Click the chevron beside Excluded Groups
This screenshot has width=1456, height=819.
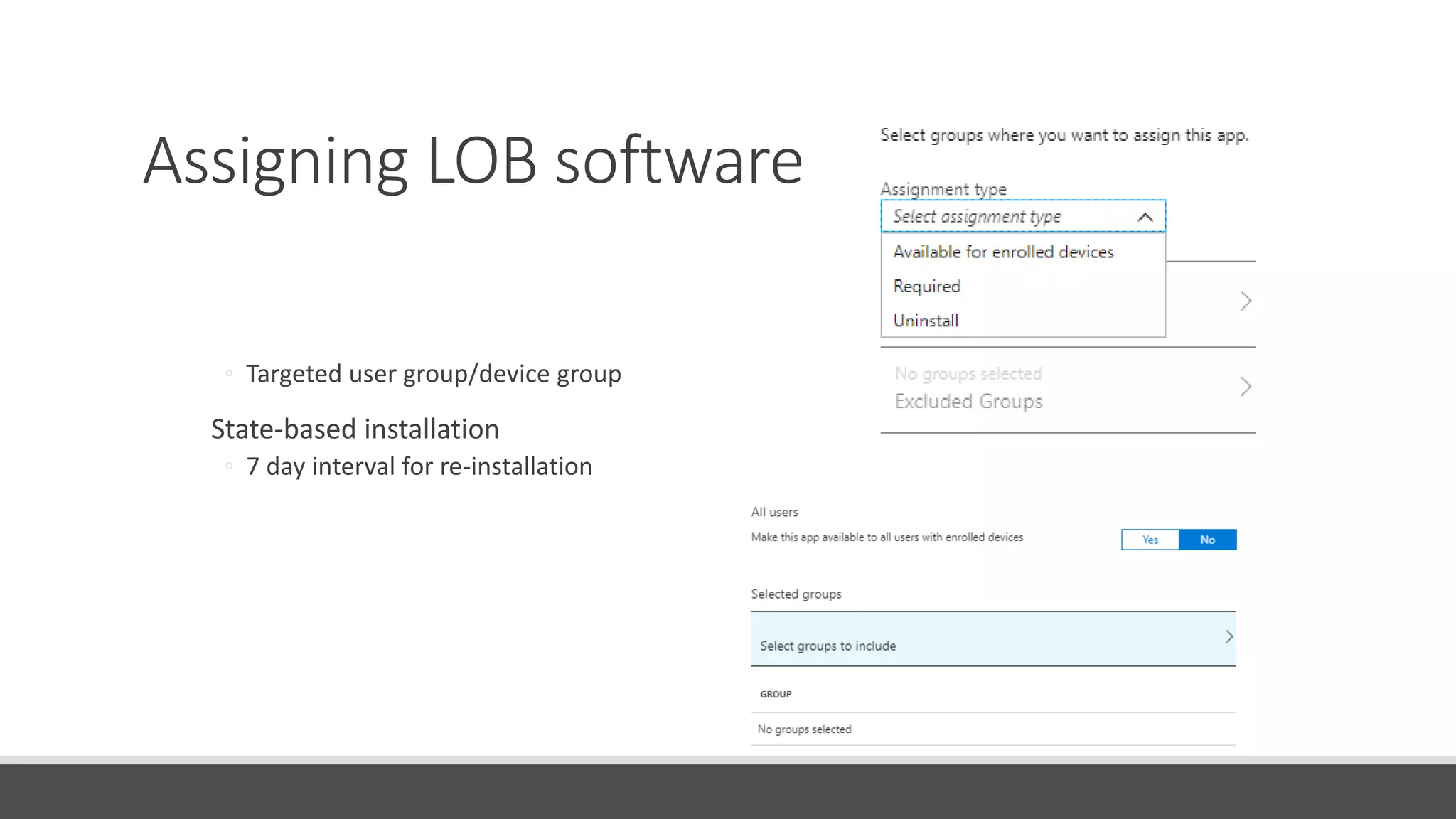point(1246,387)
